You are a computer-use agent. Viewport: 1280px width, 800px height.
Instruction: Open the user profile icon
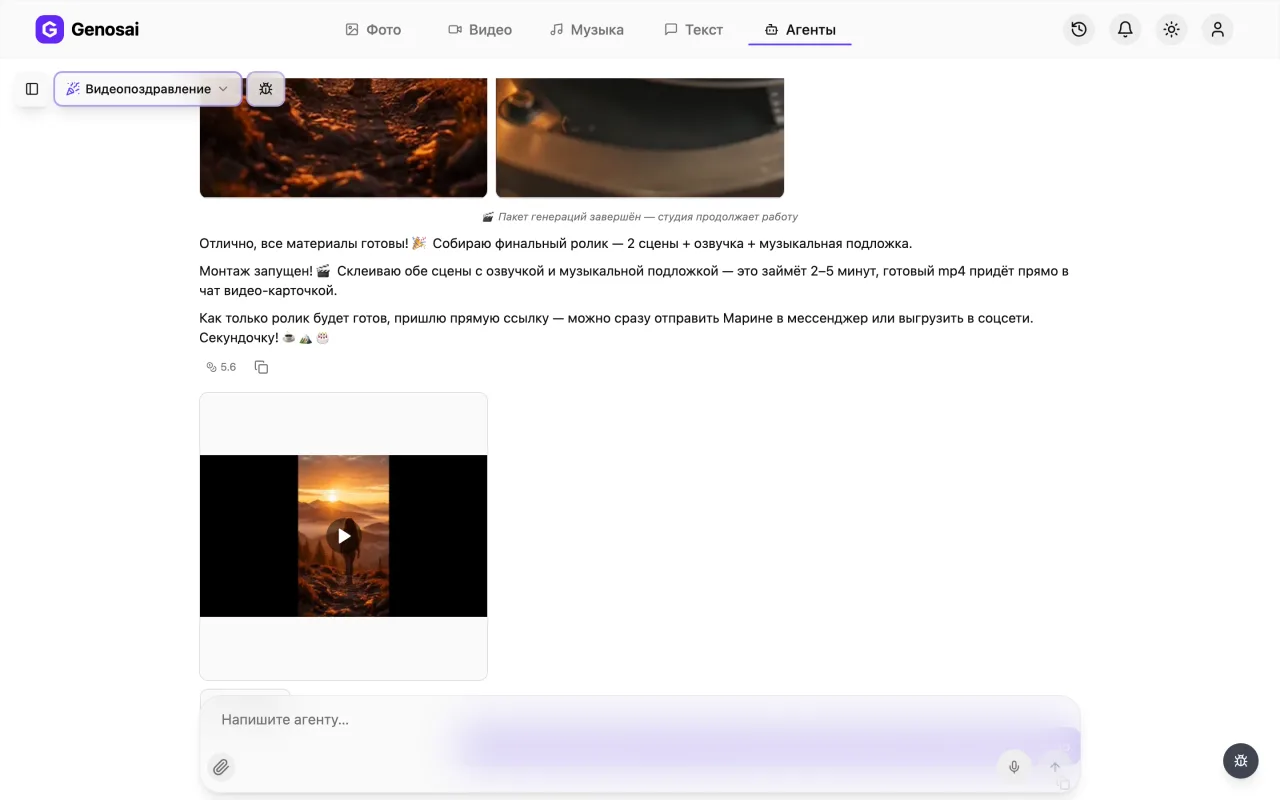[x=1217, y=29]
